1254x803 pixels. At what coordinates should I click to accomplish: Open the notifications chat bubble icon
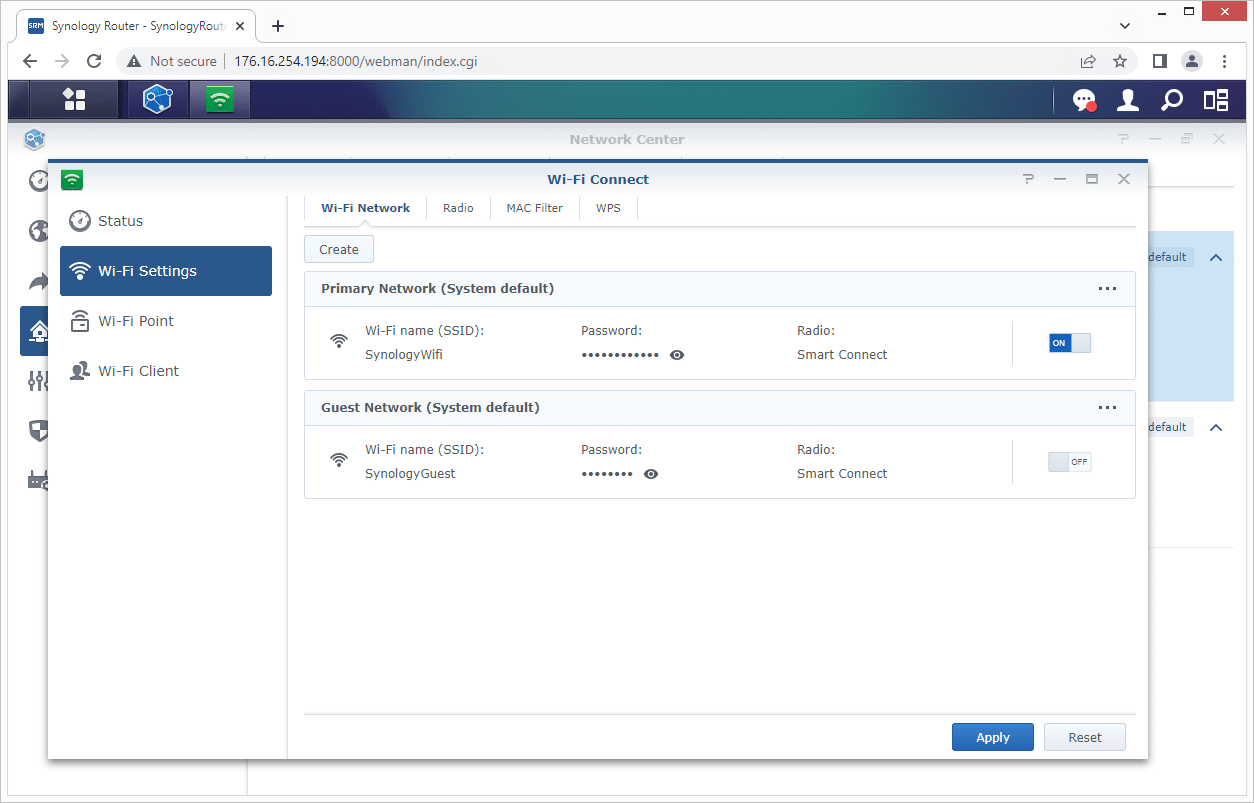[x=1084, y=99]
